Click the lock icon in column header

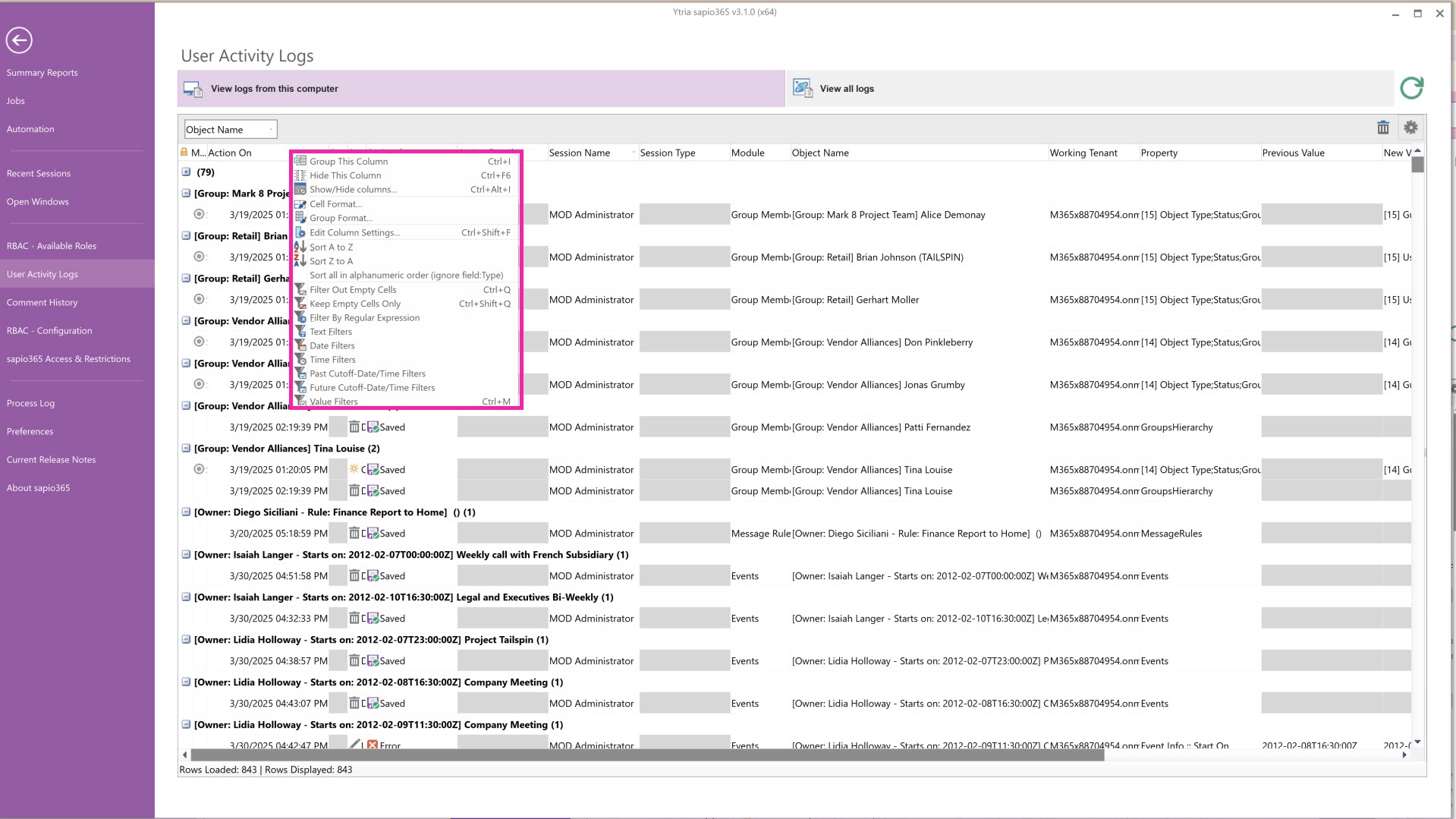point(184,153)
